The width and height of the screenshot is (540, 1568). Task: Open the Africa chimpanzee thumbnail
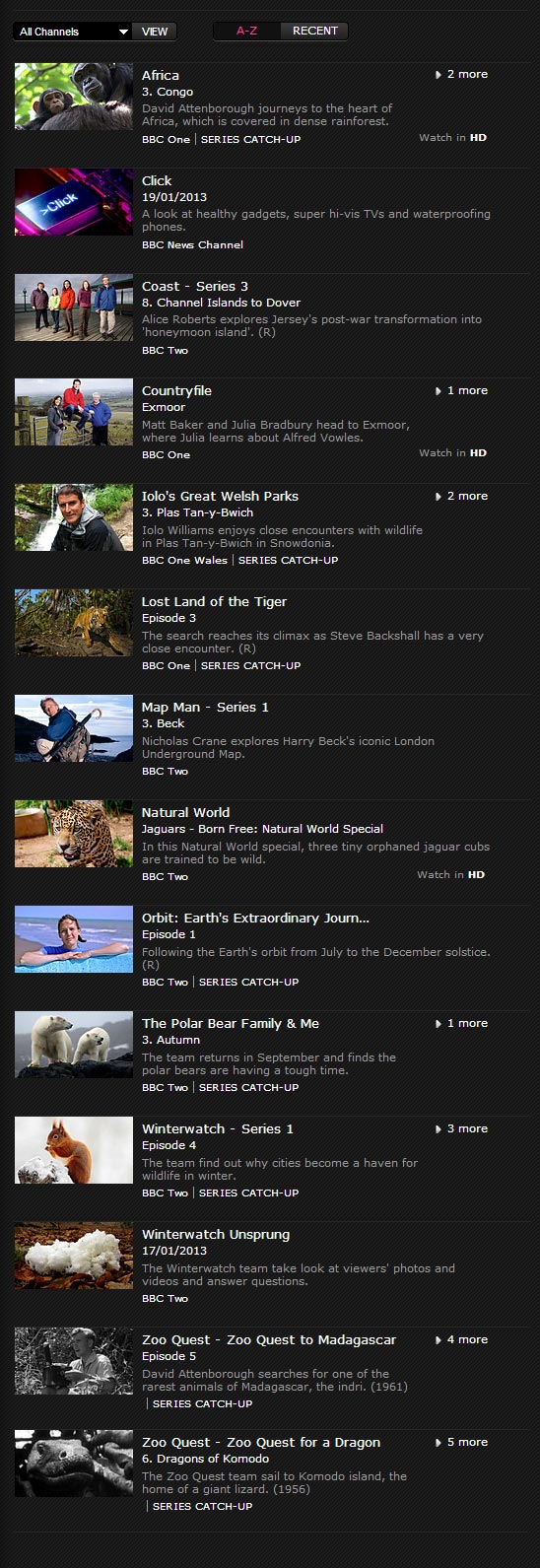tap(74, 97)
